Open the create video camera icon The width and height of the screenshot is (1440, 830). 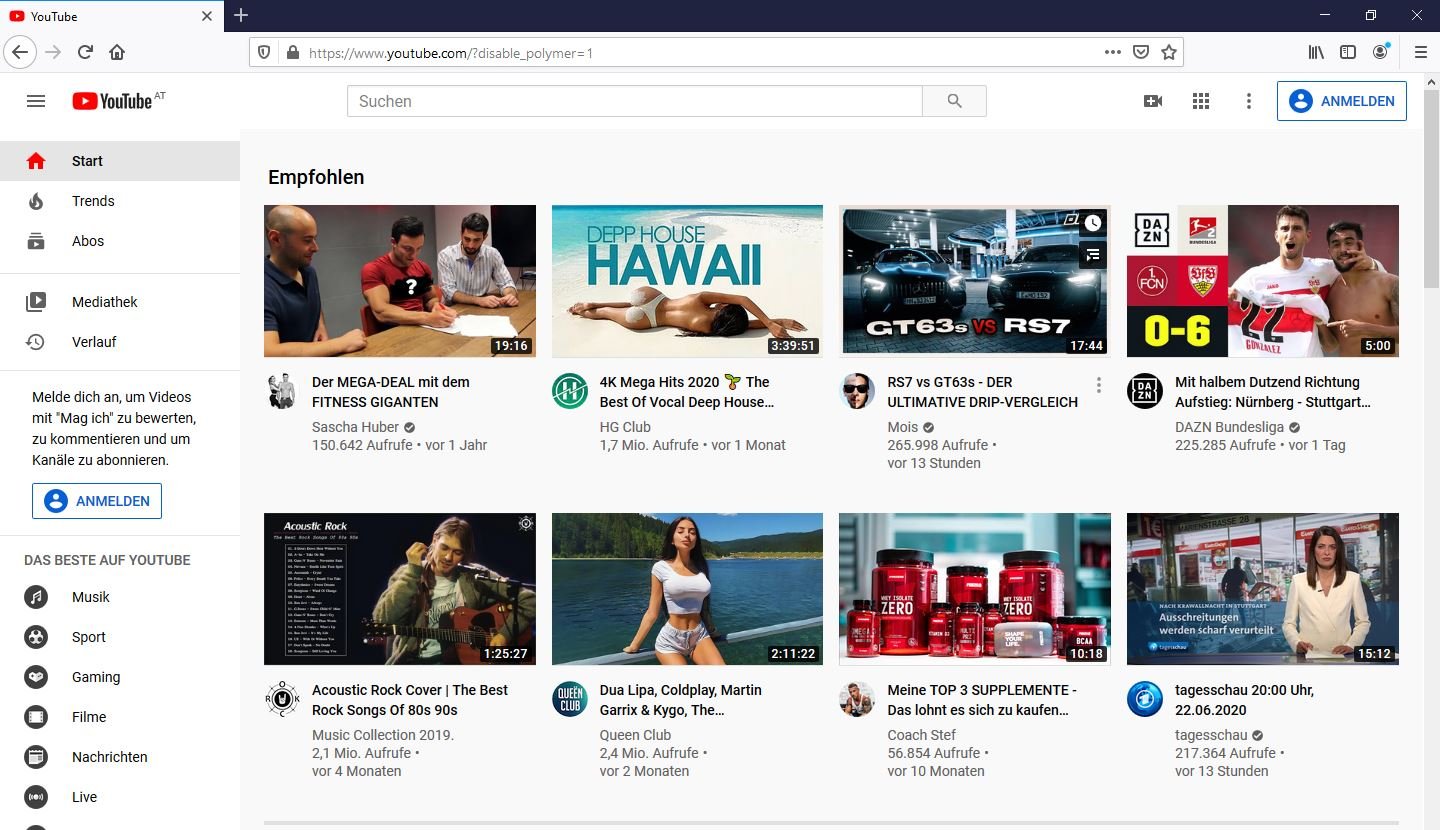click(x=1153, y=101)
